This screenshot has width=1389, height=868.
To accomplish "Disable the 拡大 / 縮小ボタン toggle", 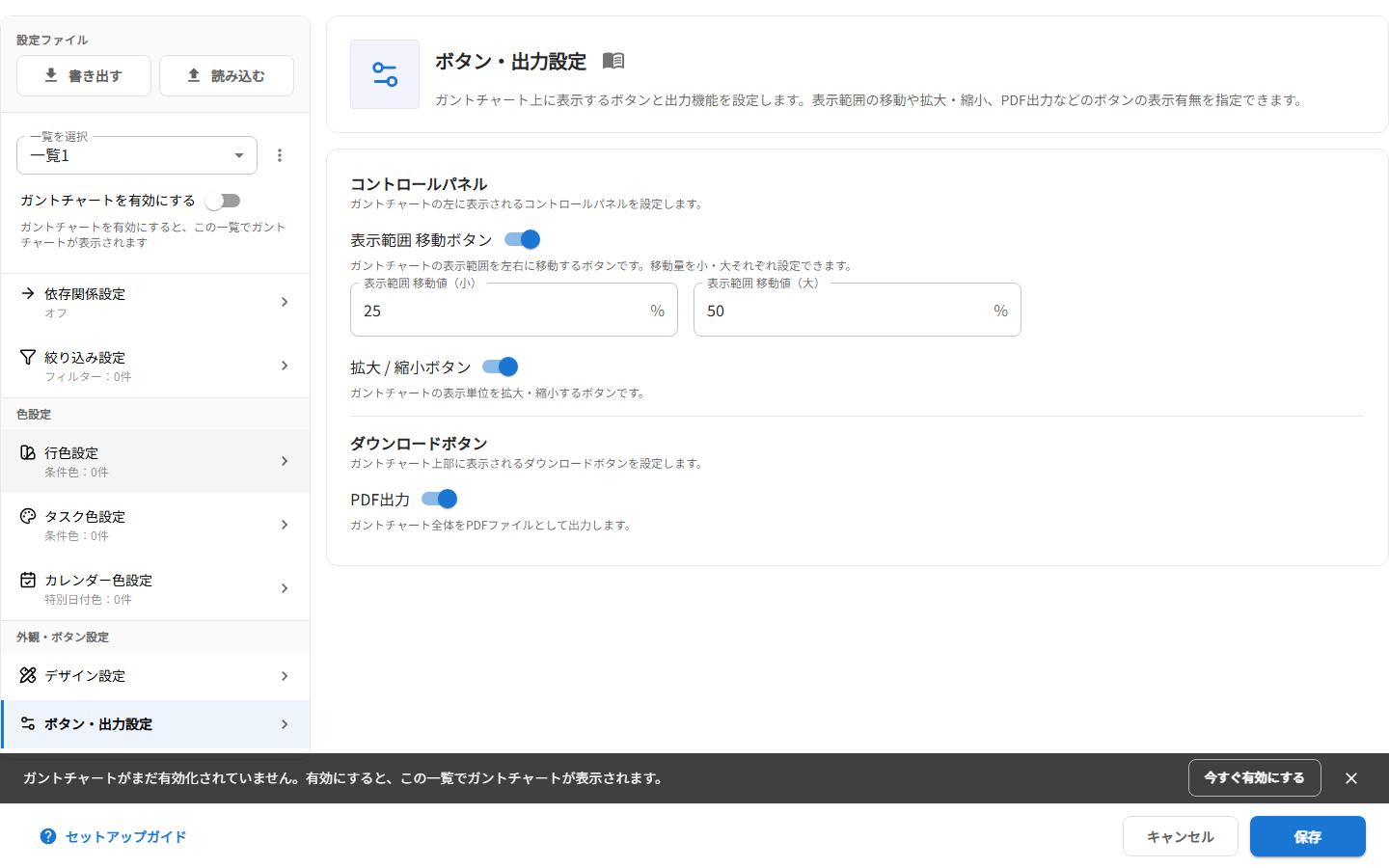I will (501, 366).
